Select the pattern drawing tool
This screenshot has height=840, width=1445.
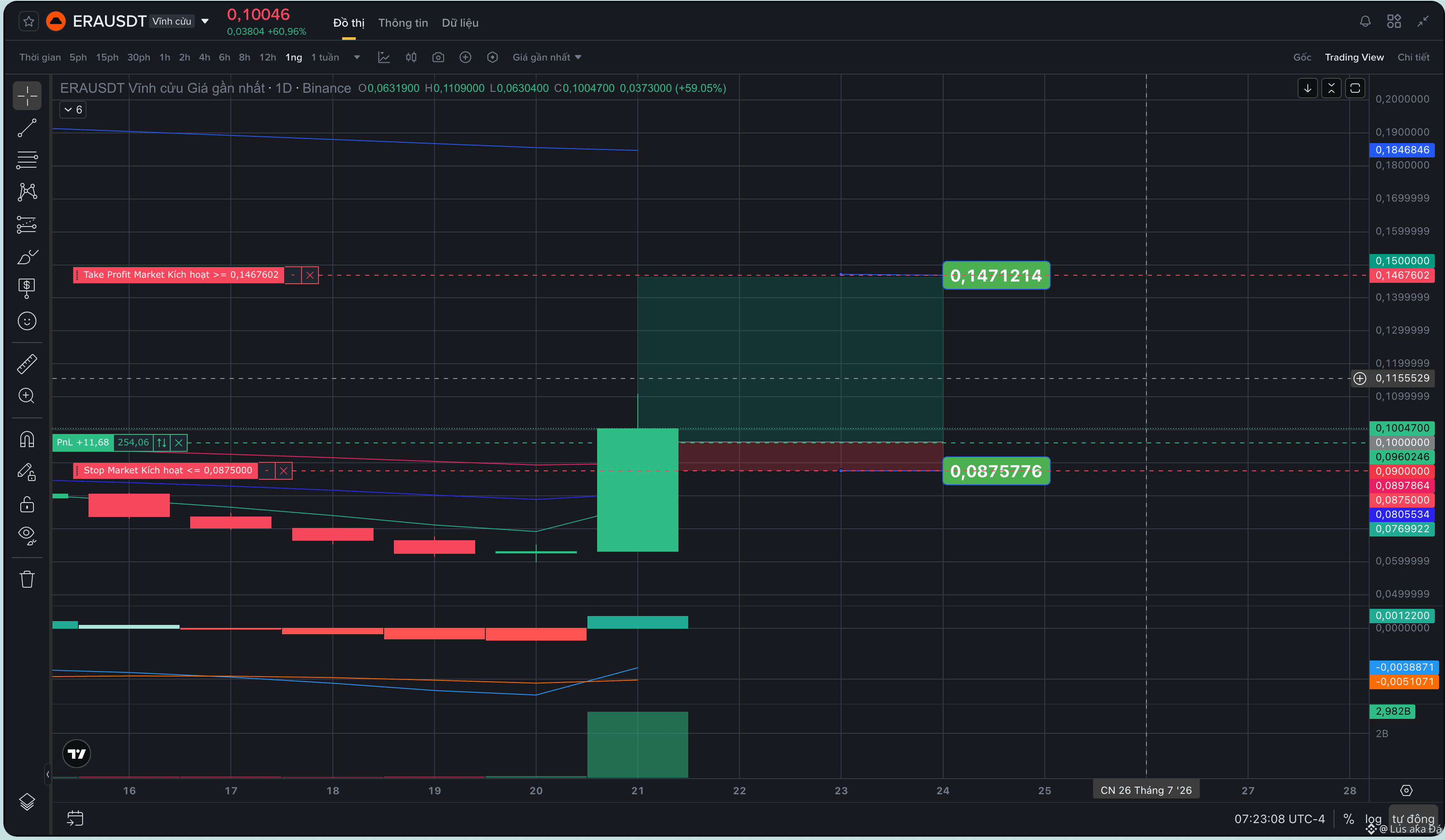coord(27,192)
